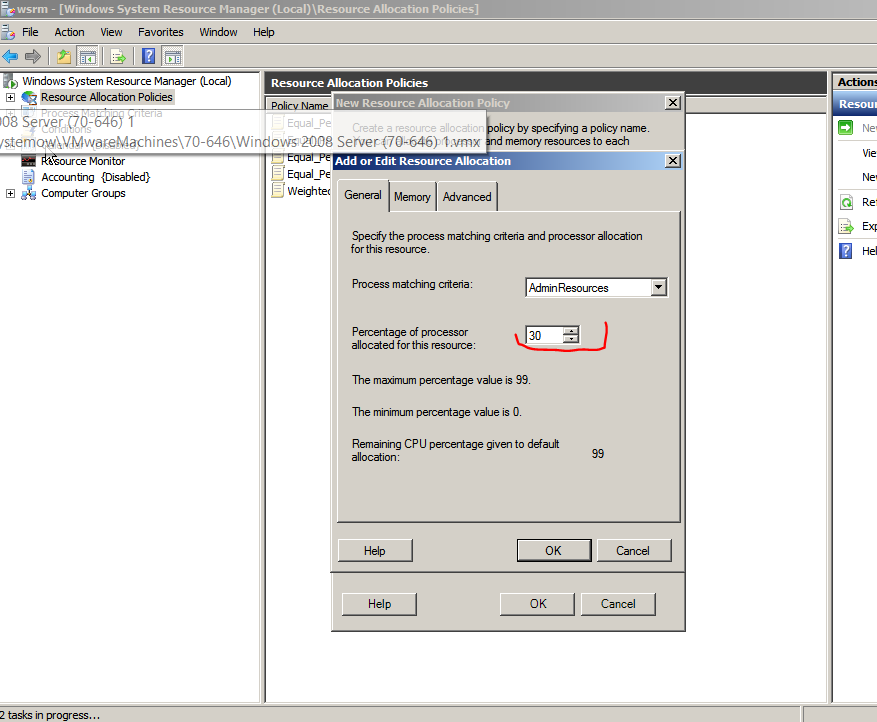
Task: Toggle the Show/Hide Action Pane icon
Action: click(x=172, y=56)
